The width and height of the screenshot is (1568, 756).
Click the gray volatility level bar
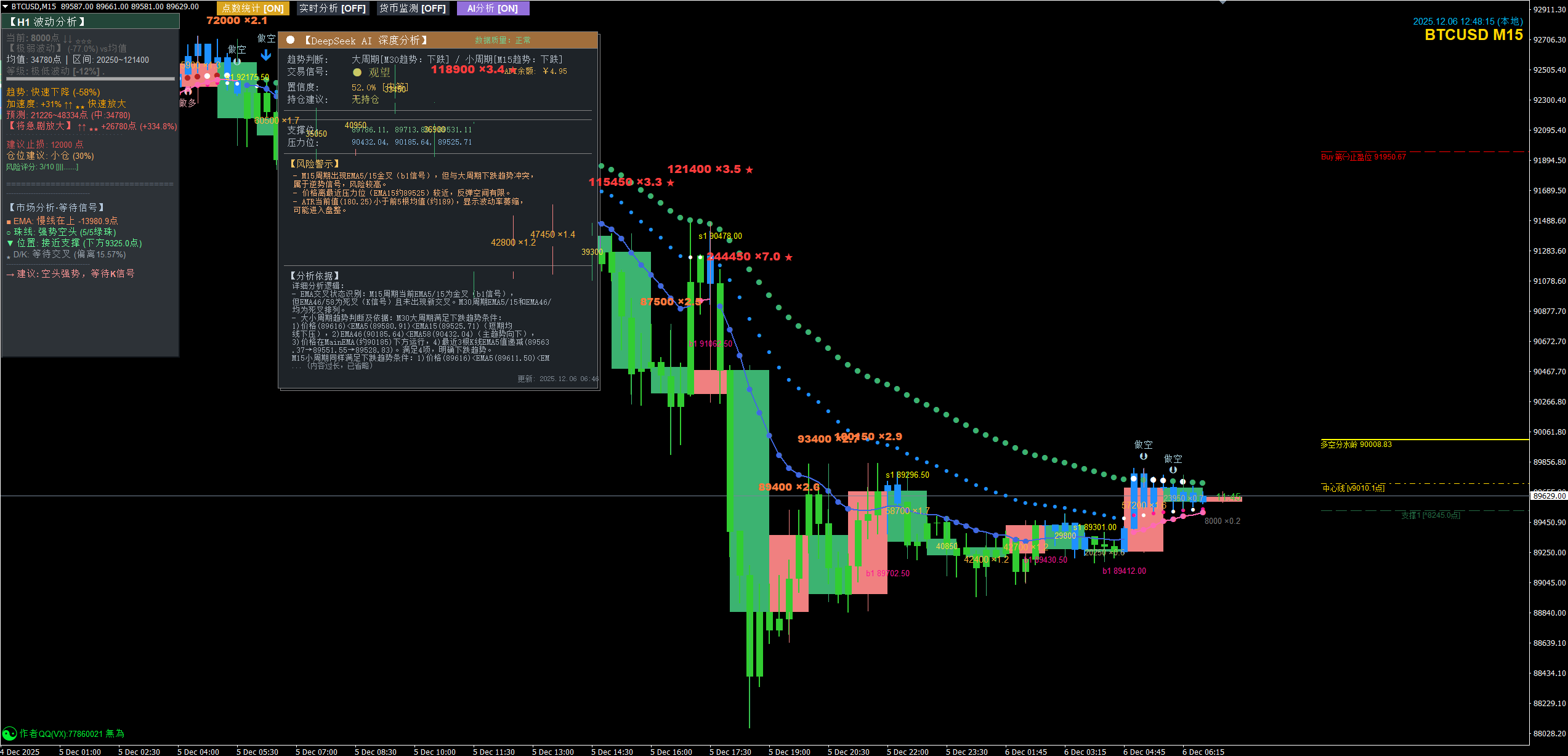pyautogui.click(x=90, y=79)
